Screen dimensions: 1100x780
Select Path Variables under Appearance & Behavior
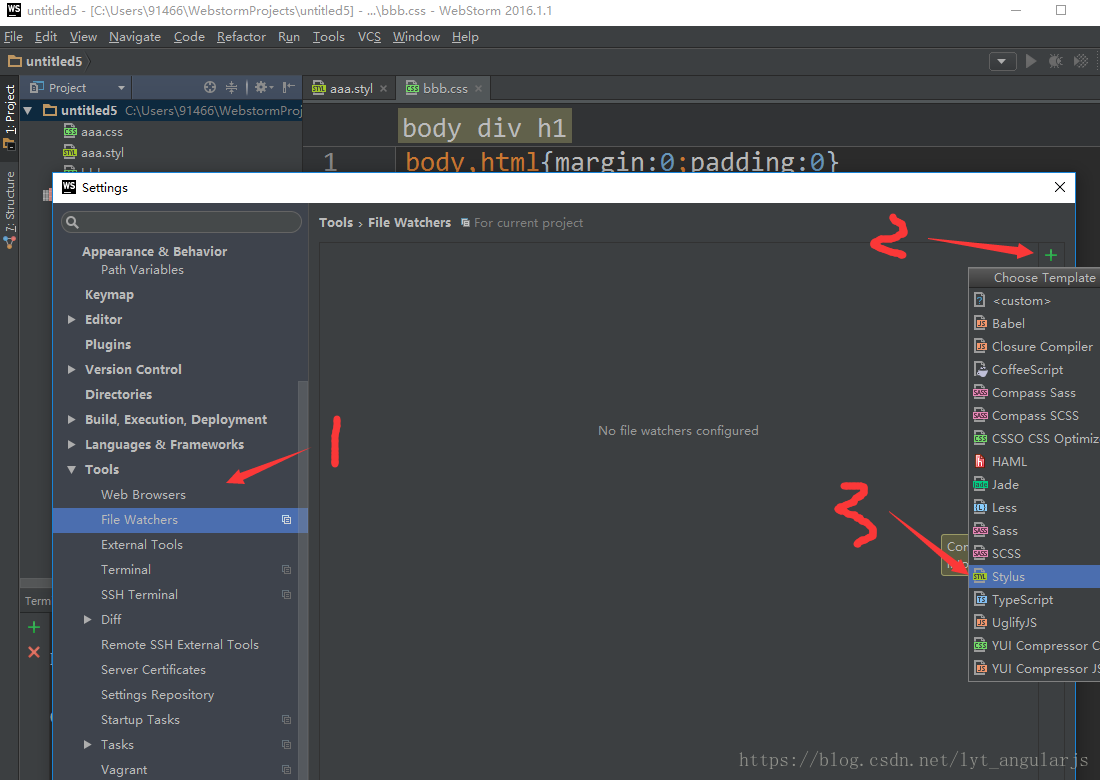pyautogui.click(x=142, y=269)
